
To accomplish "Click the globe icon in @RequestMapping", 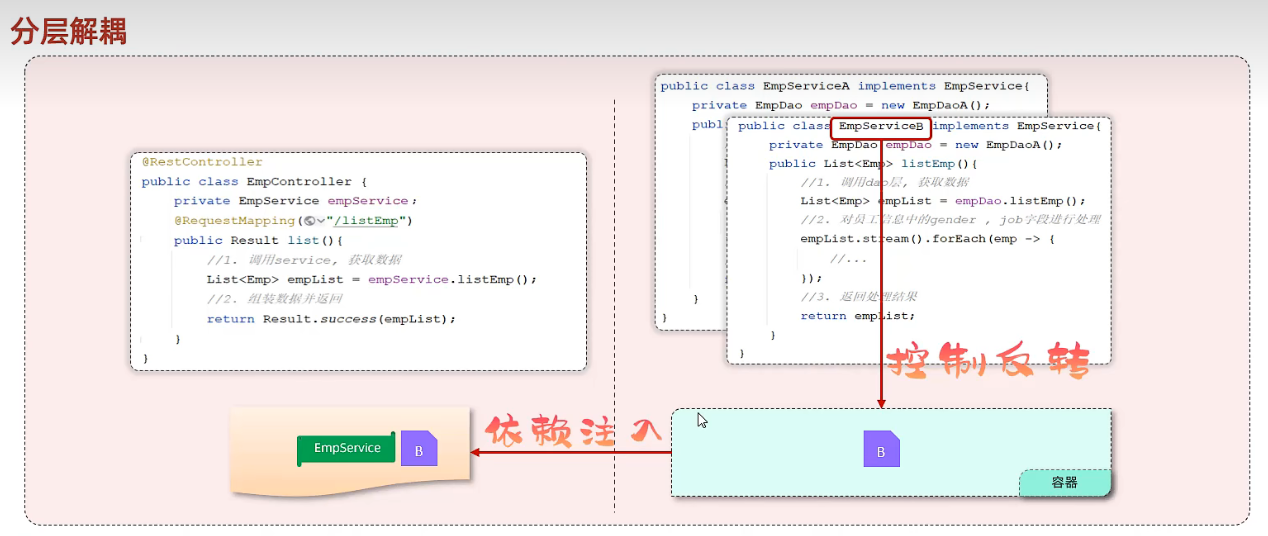I will point(309,221).
